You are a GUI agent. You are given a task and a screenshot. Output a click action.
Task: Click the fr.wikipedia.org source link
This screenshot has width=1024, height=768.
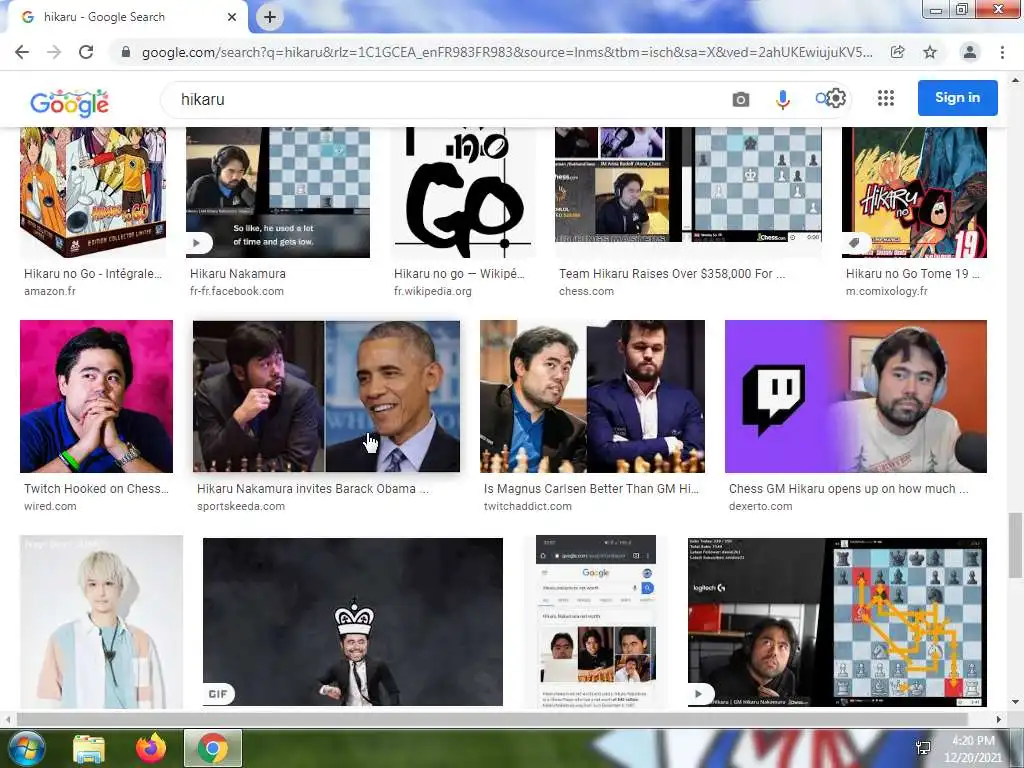pyautogui.click(x=432, y=291)
